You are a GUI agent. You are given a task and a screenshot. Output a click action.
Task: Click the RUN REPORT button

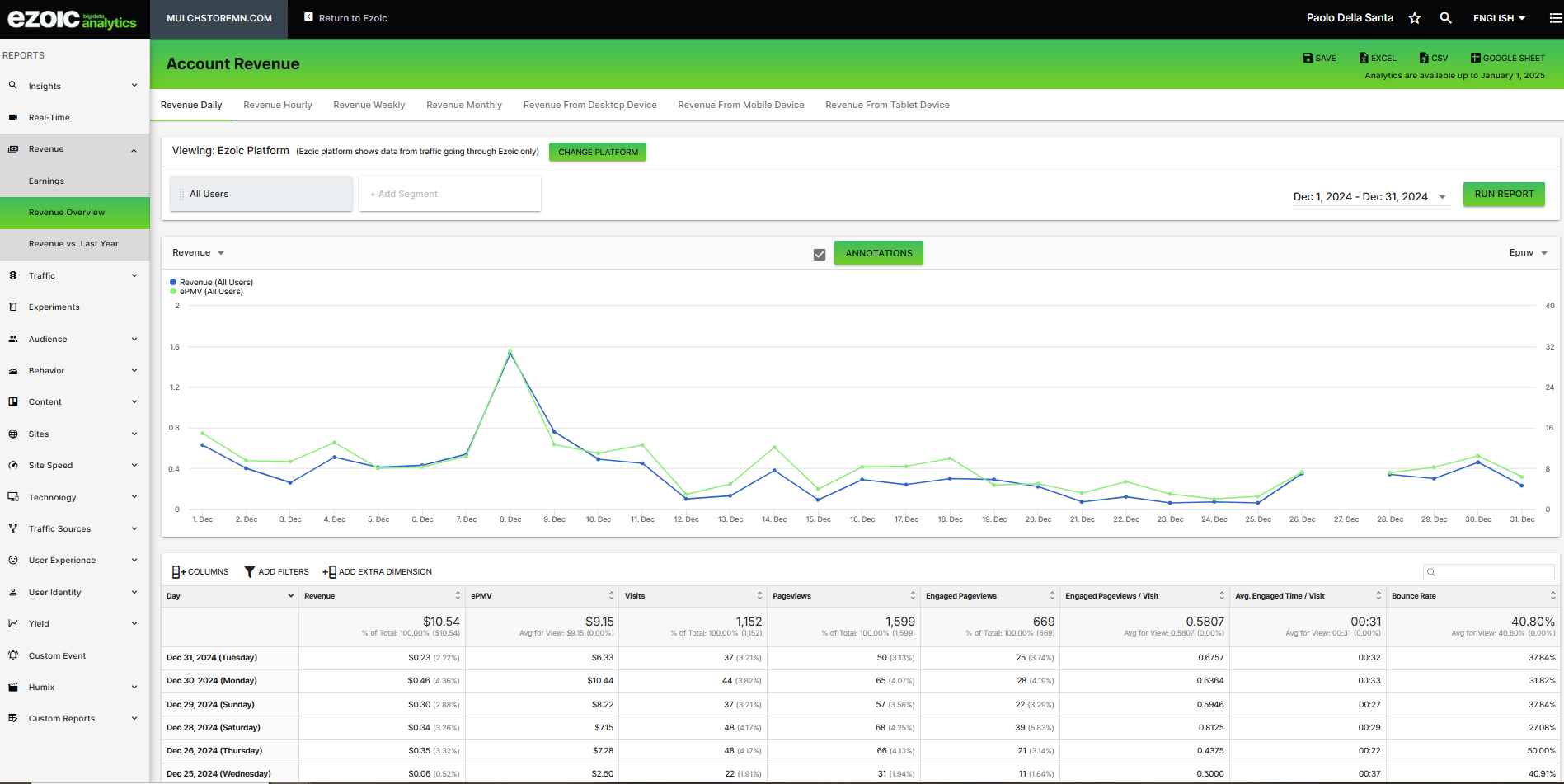click(x=1504, y=195)
